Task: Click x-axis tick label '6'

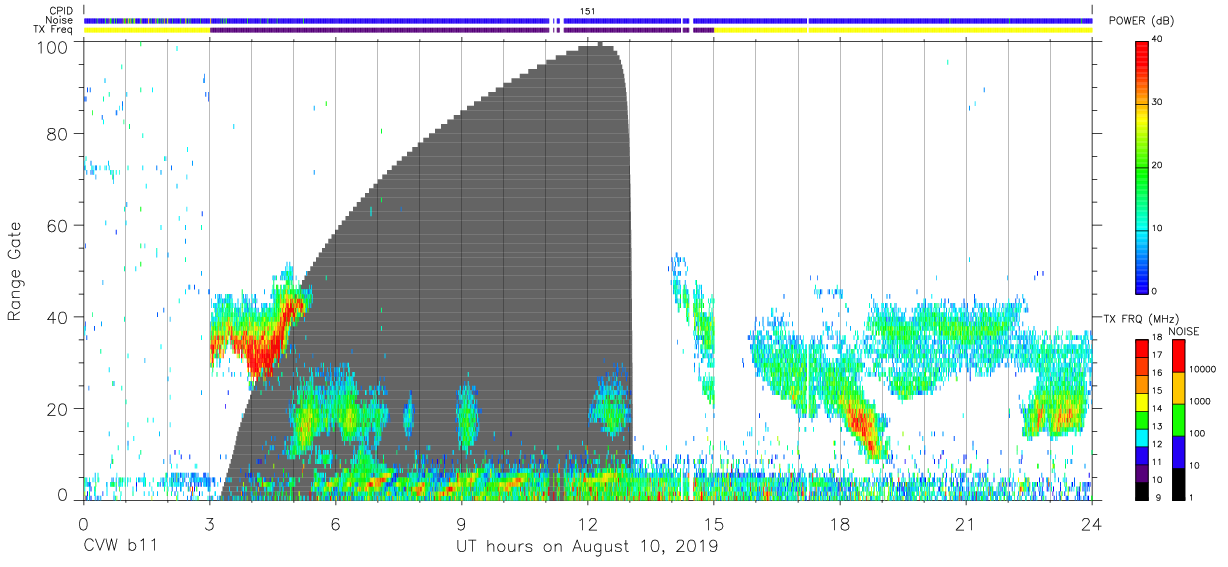Action: click(x=335, y=524)
